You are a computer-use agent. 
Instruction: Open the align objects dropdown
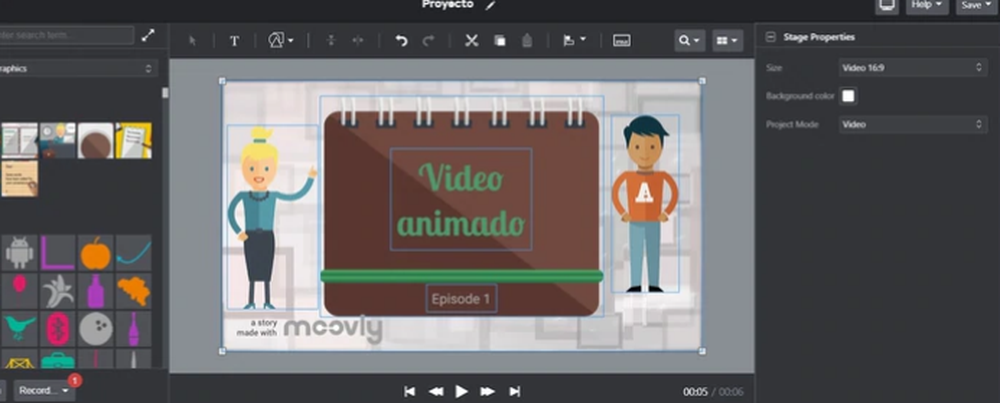pyautogui.click(x=575, y=41)
